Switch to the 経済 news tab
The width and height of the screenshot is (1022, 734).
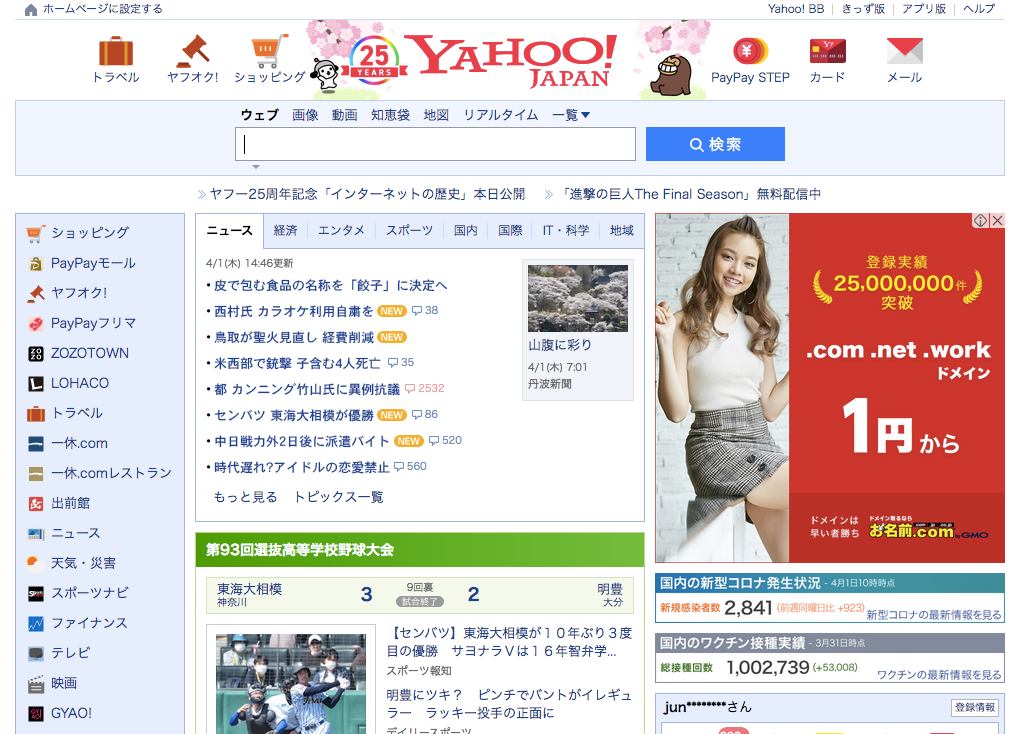[x=285, y=230]
